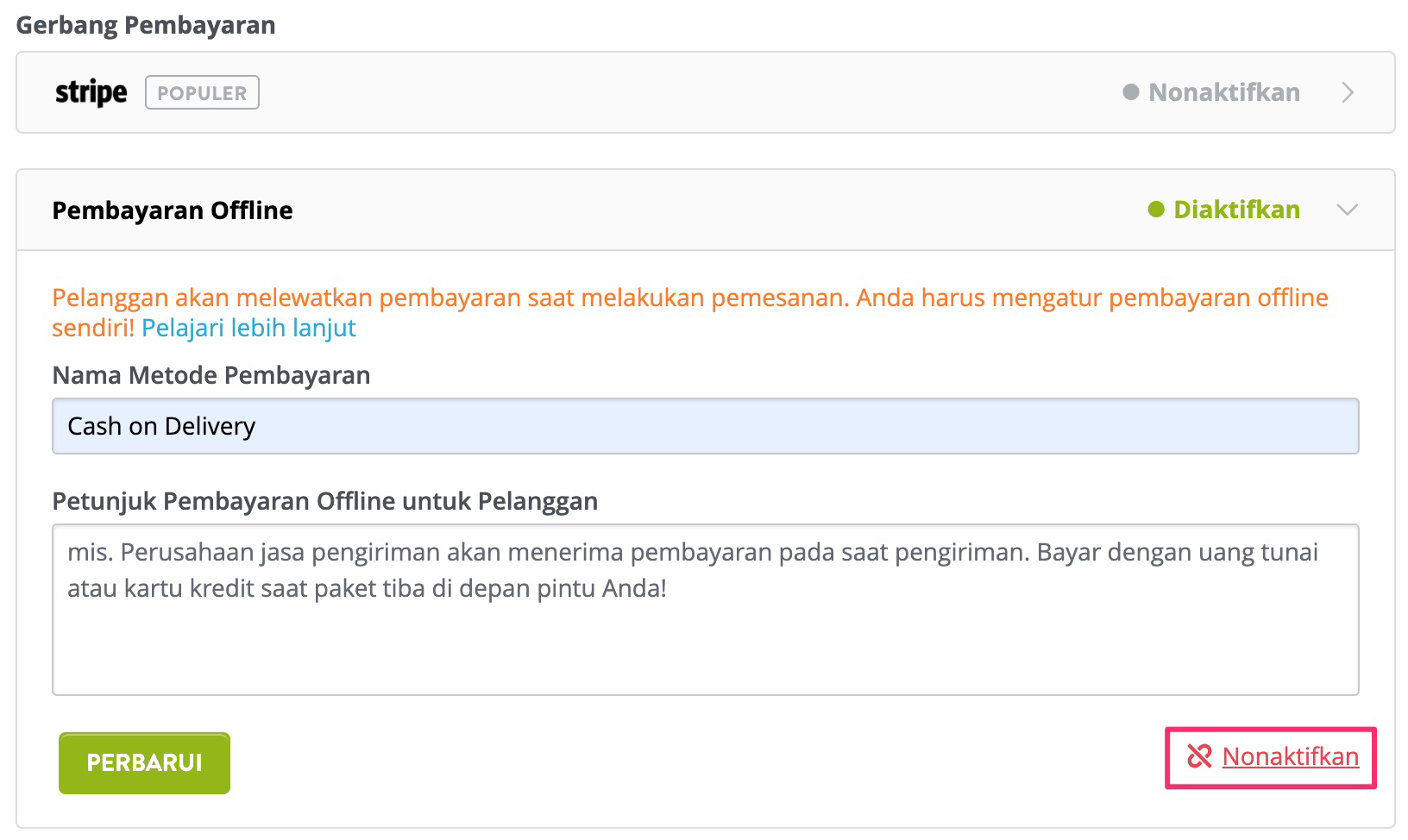
Task: Click the green PERBARUI button
Action: click(x=144, y=762)
